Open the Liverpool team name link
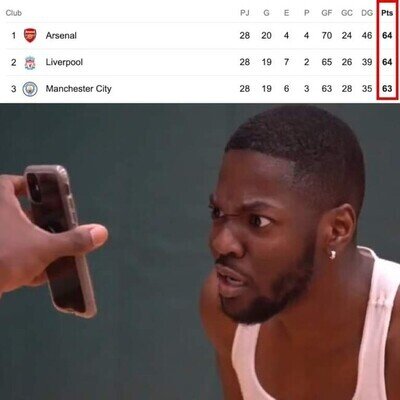The width and height of the screenshot is (400, 400). click(64, 62)
